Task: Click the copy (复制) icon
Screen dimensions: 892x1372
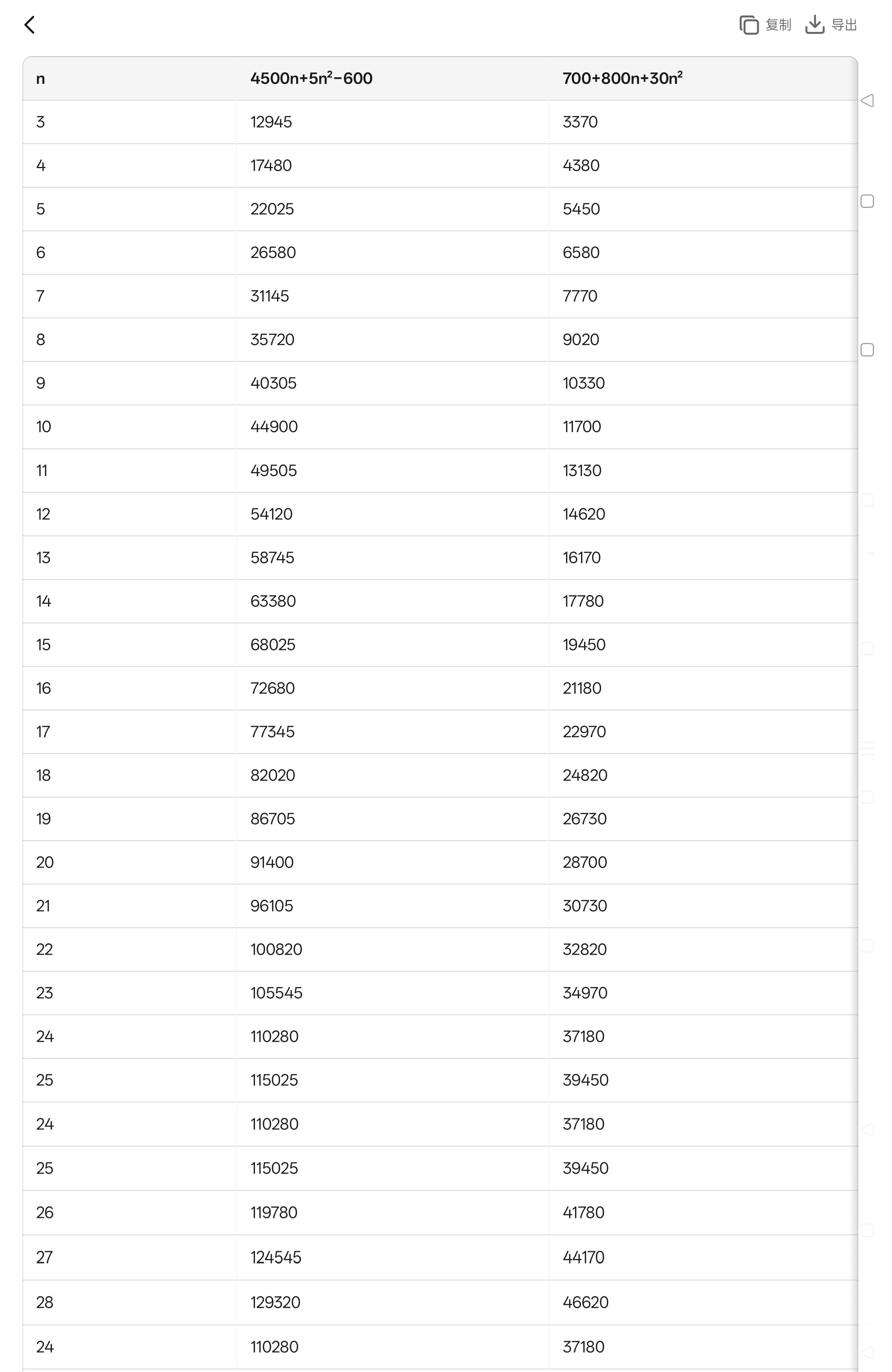Action: click(749, 25)
